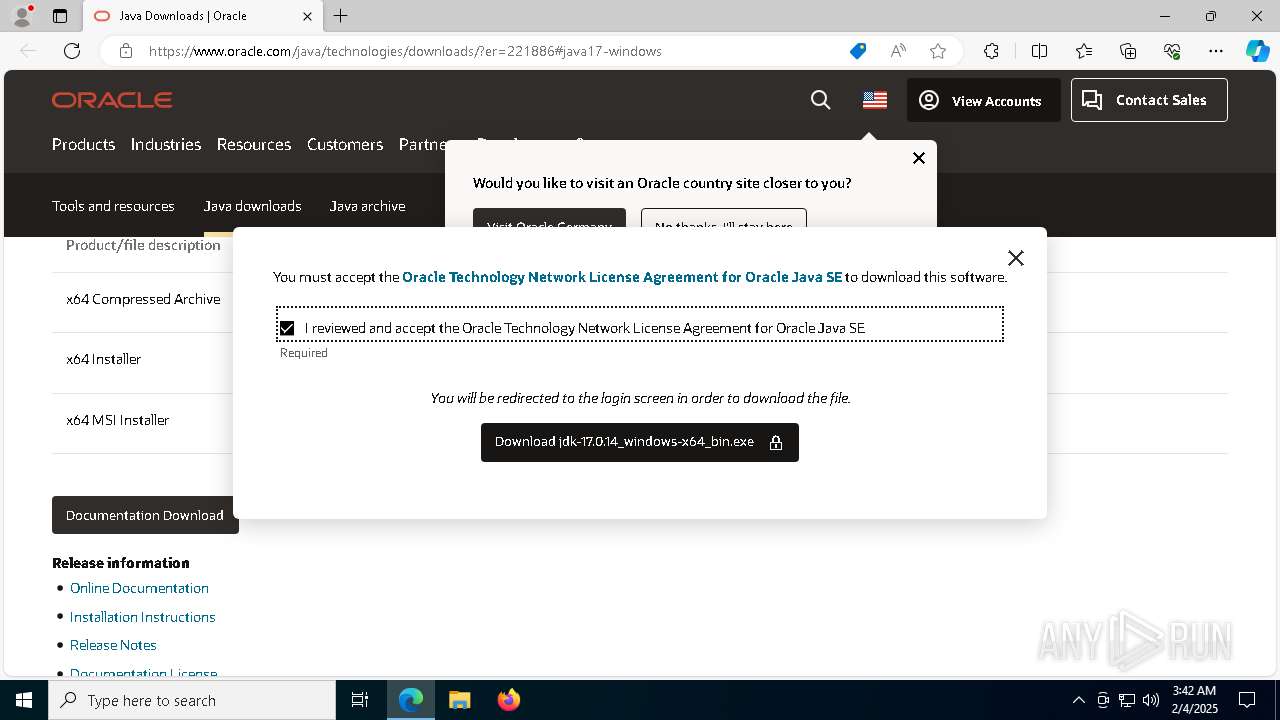This screenshot has width=1280, height=720.
Task: Close the license agreement dialog
Action: pos(1016,258)
